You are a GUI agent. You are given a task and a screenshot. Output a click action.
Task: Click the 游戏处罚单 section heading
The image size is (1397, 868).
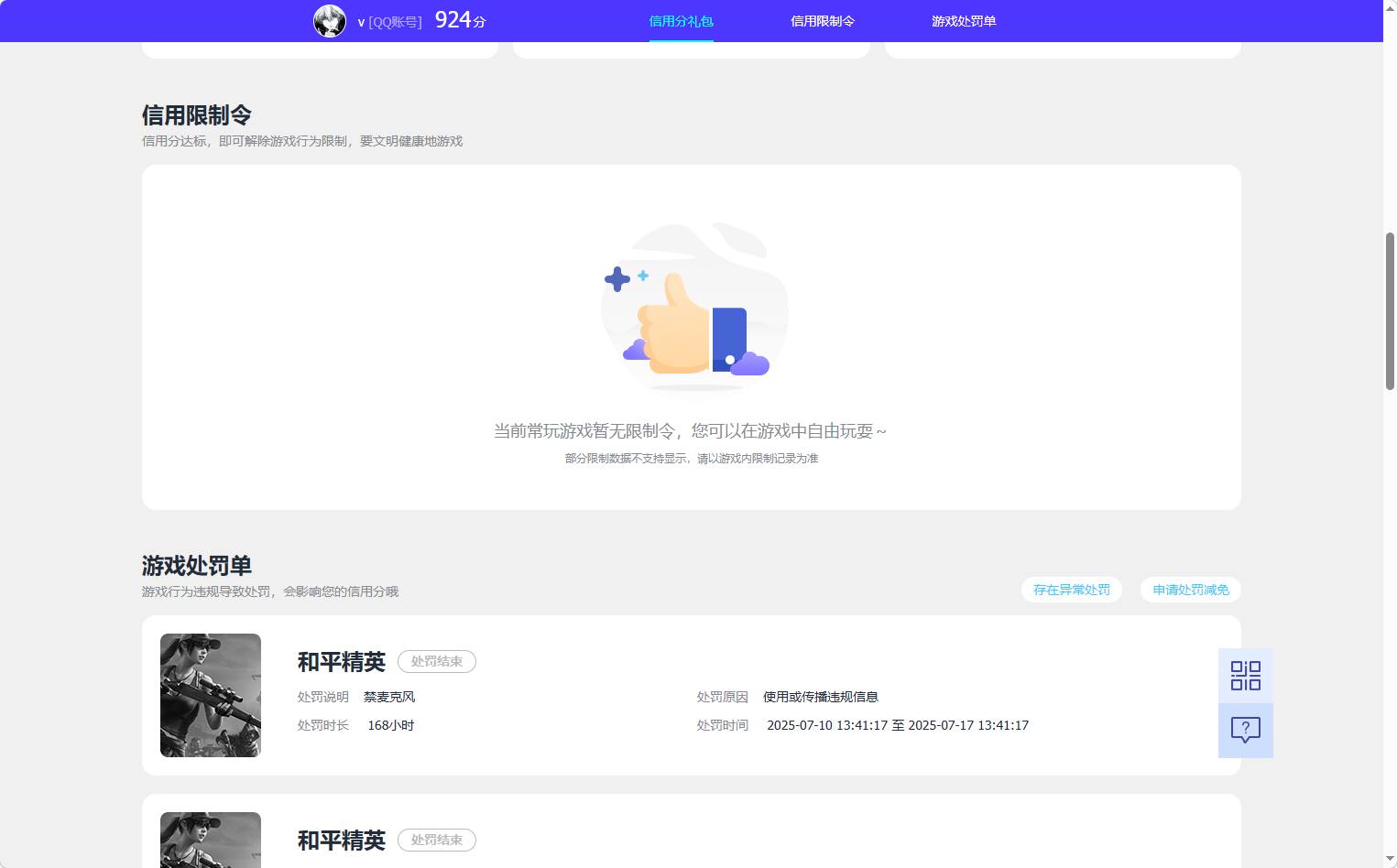coord(197,565)
